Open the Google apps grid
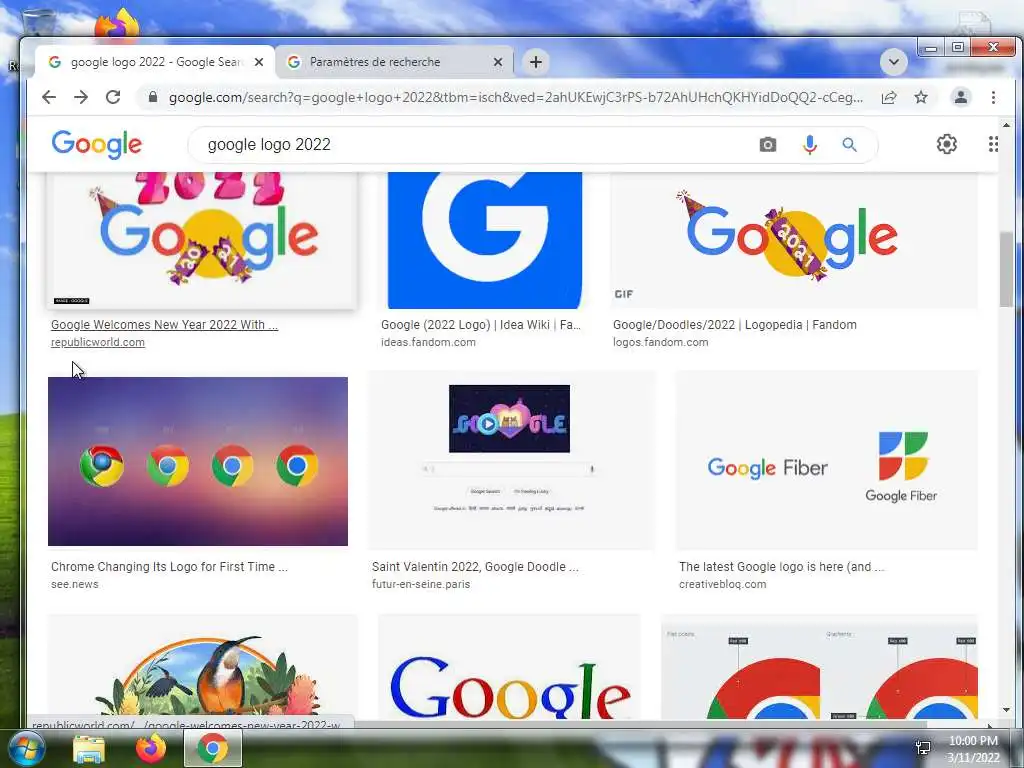1024x768 pixels. coord(993,144)
